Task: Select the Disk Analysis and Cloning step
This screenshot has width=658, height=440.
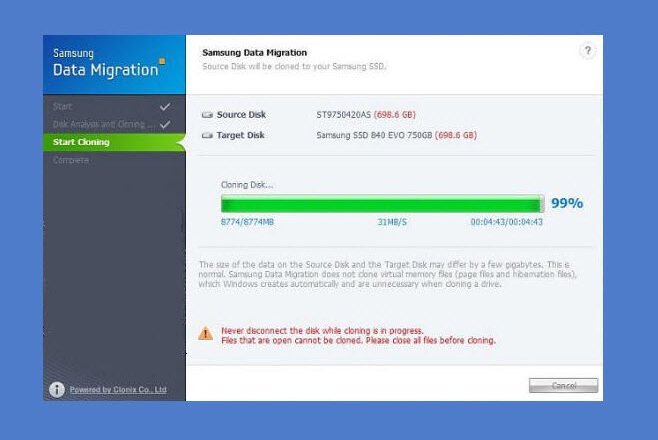Action: pos(114,125)
